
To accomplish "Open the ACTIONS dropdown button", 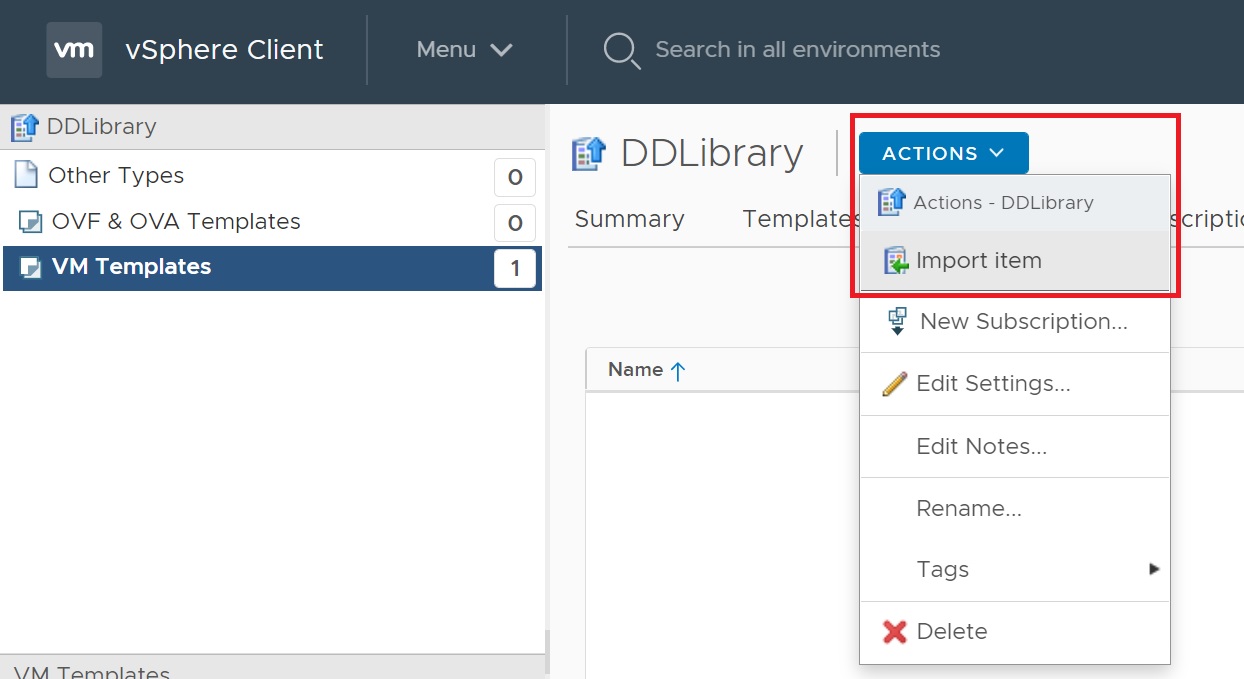I will pyautogui.click(x=943, y=153).
